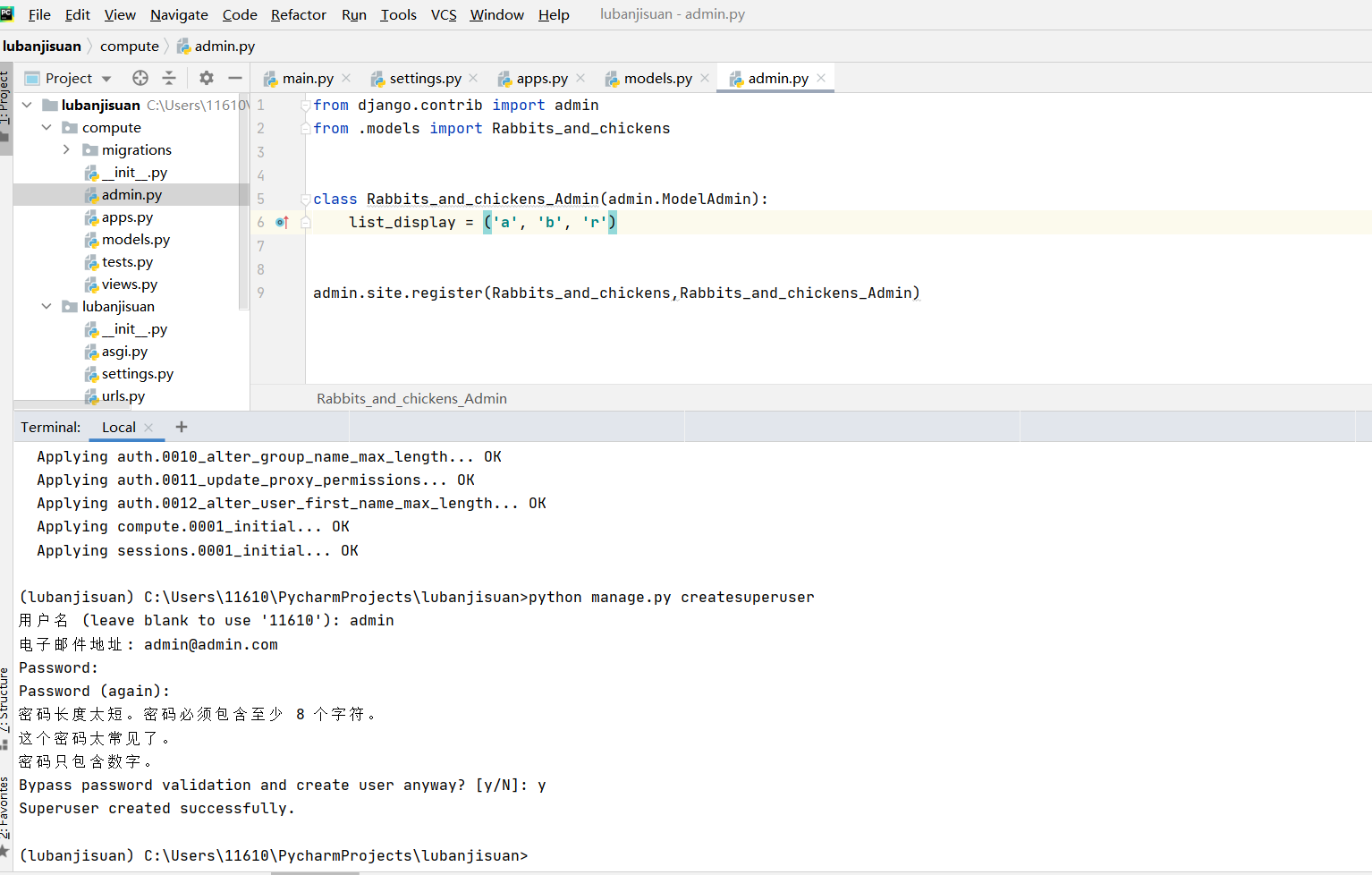Select admin.py in the project tree
The image size is (1372, 875).
[131, 194]
